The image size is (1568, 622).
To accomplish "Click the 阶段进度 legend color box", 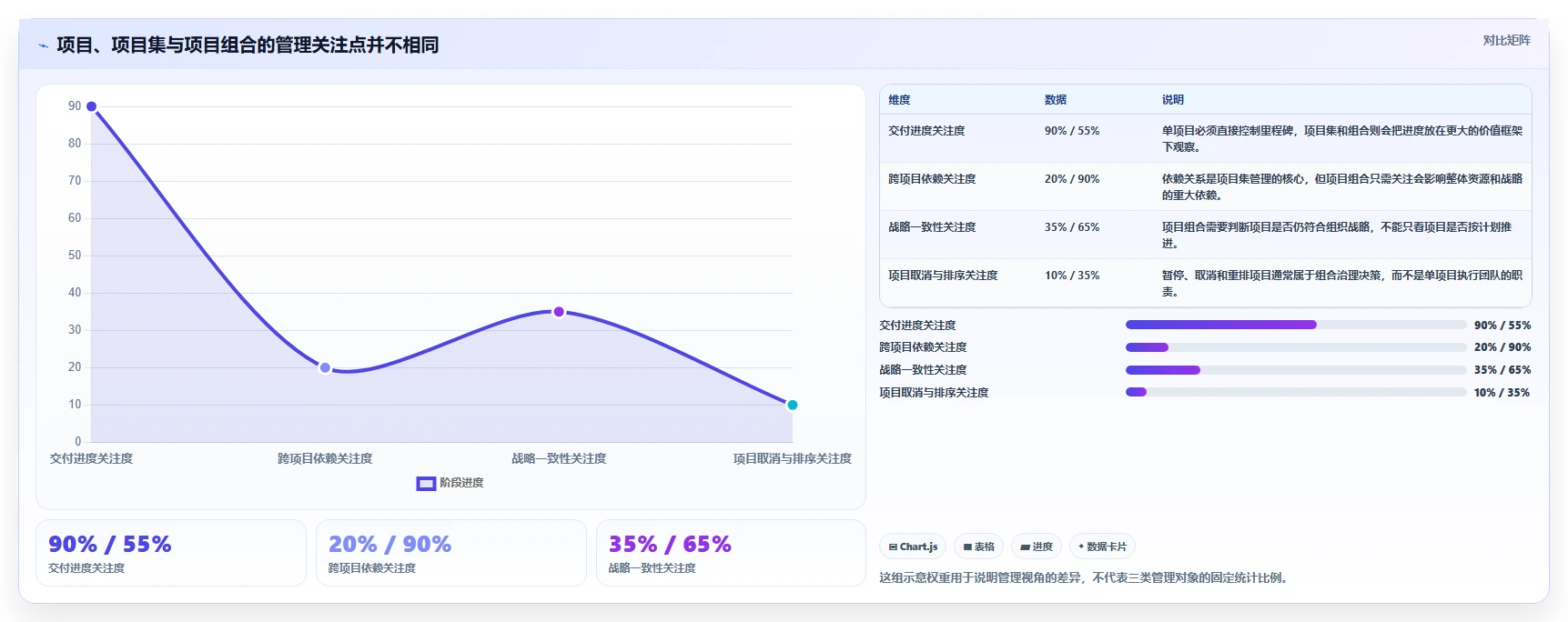I will coord(426,484).
